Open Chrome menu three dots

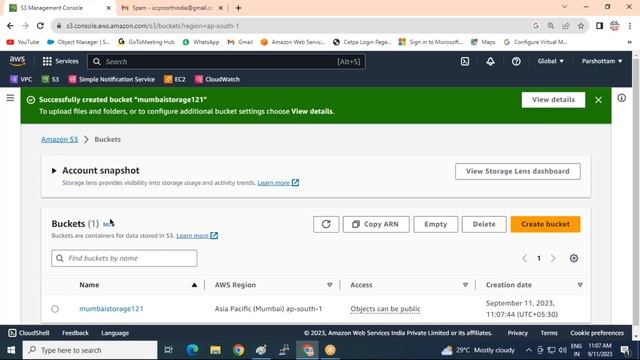[629, 26]
